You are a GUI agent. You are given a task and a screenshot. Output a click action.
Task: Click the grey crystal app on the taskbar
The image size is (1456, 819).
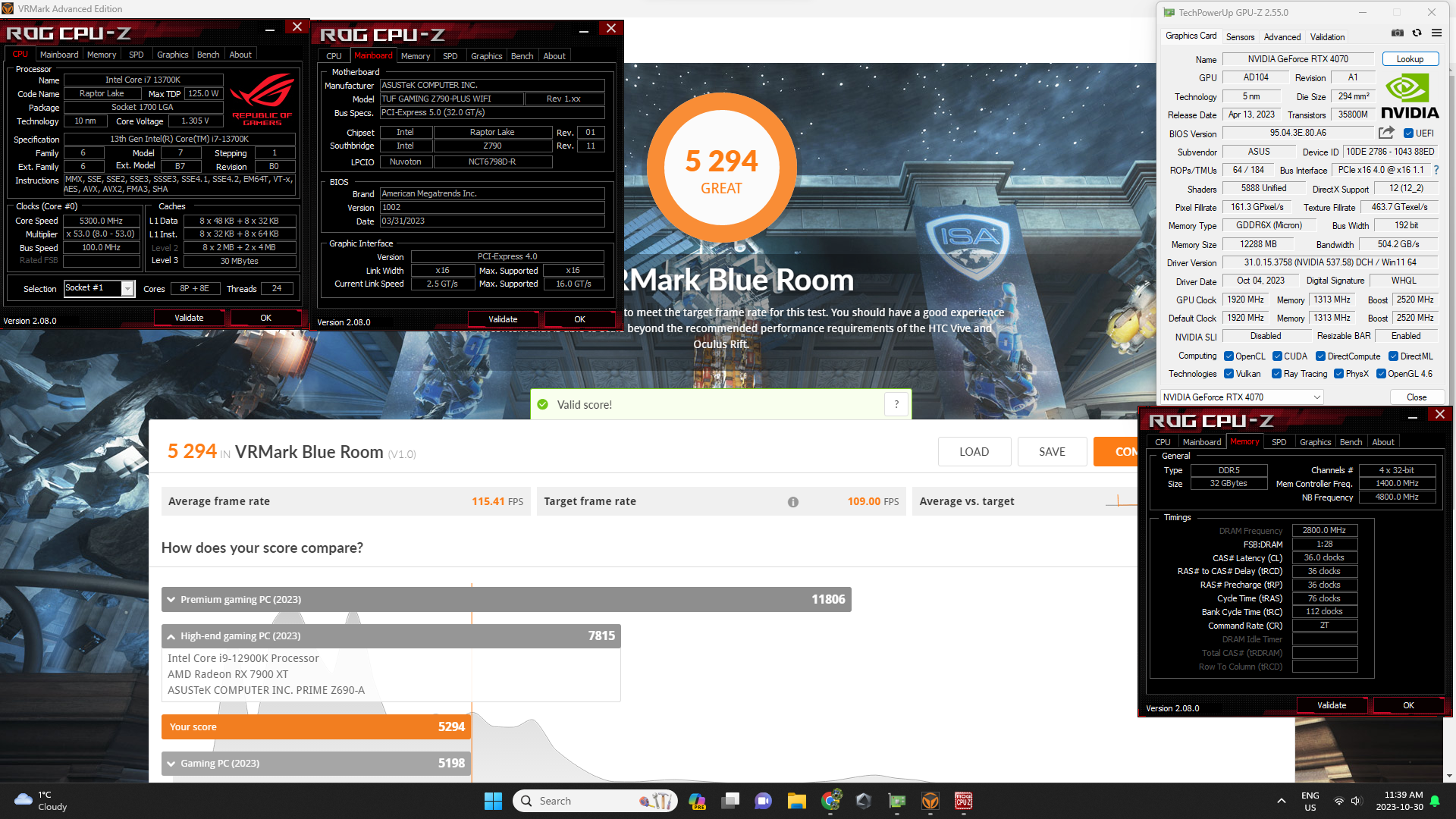864,801
